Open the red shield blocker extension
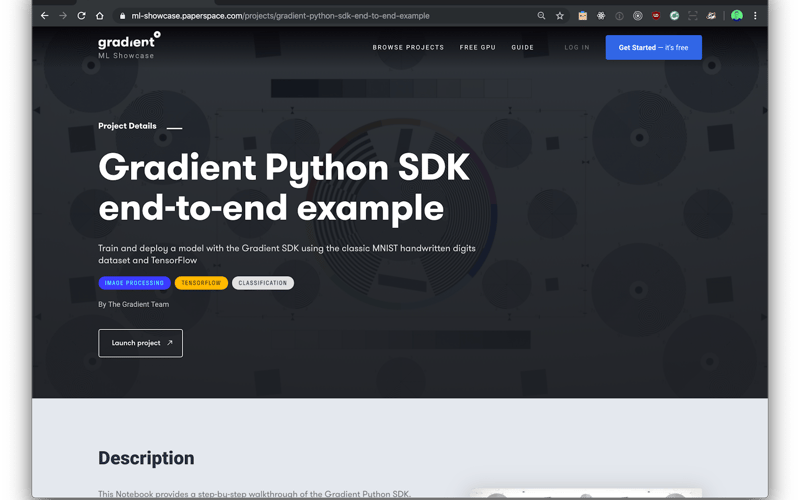The image size is (800, 500). coord(656,16)
